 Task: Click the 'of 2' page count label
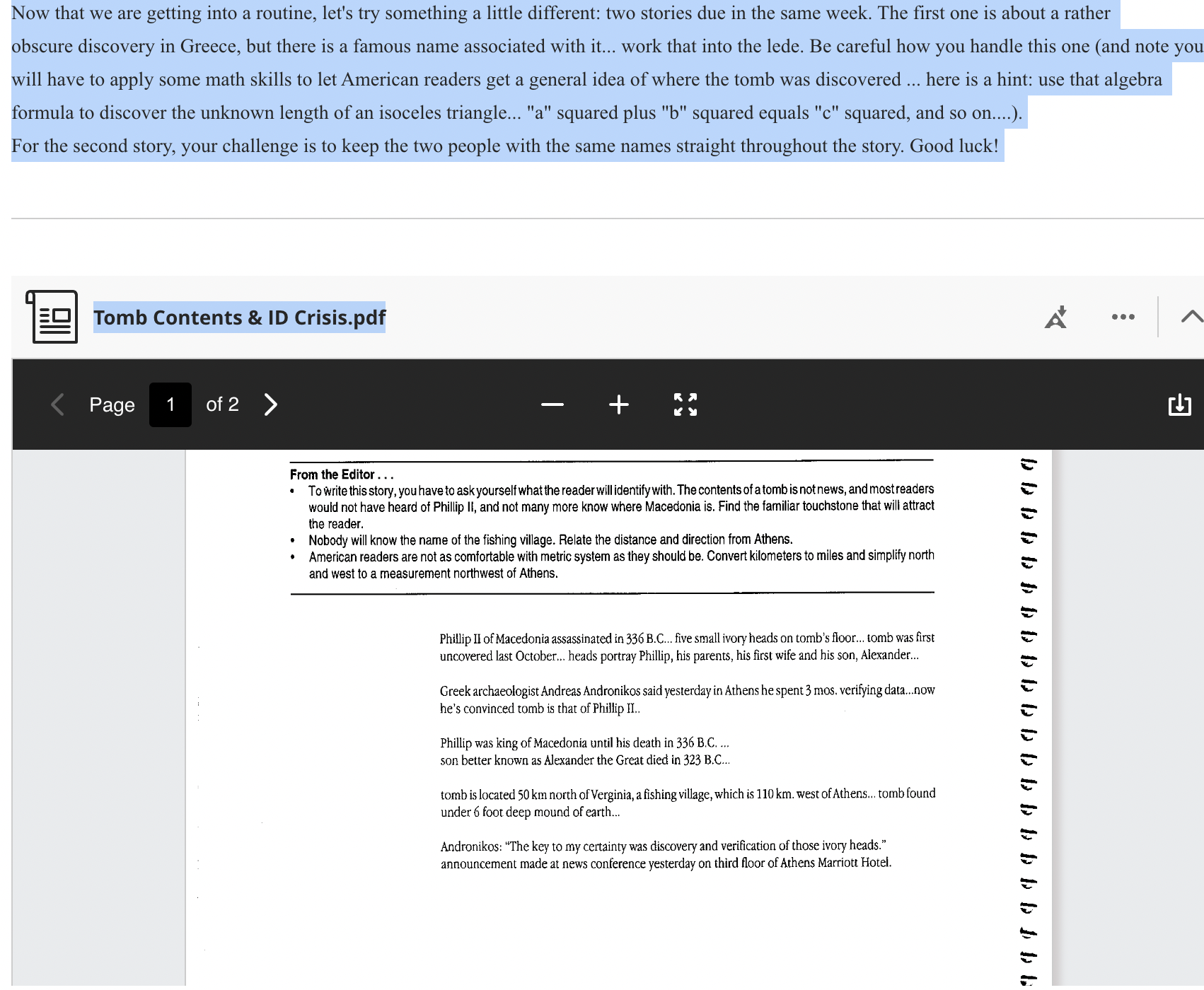pos(222,404)
